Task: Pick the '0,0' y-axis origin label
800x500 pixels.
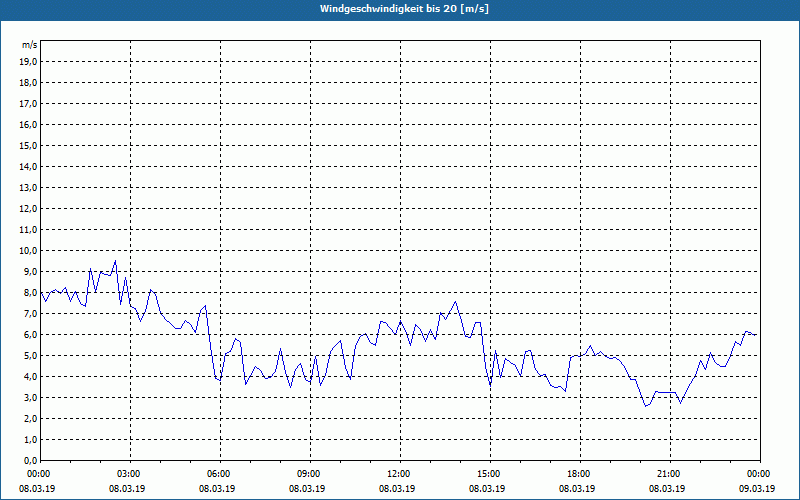Action: click(x=30, y=460)
